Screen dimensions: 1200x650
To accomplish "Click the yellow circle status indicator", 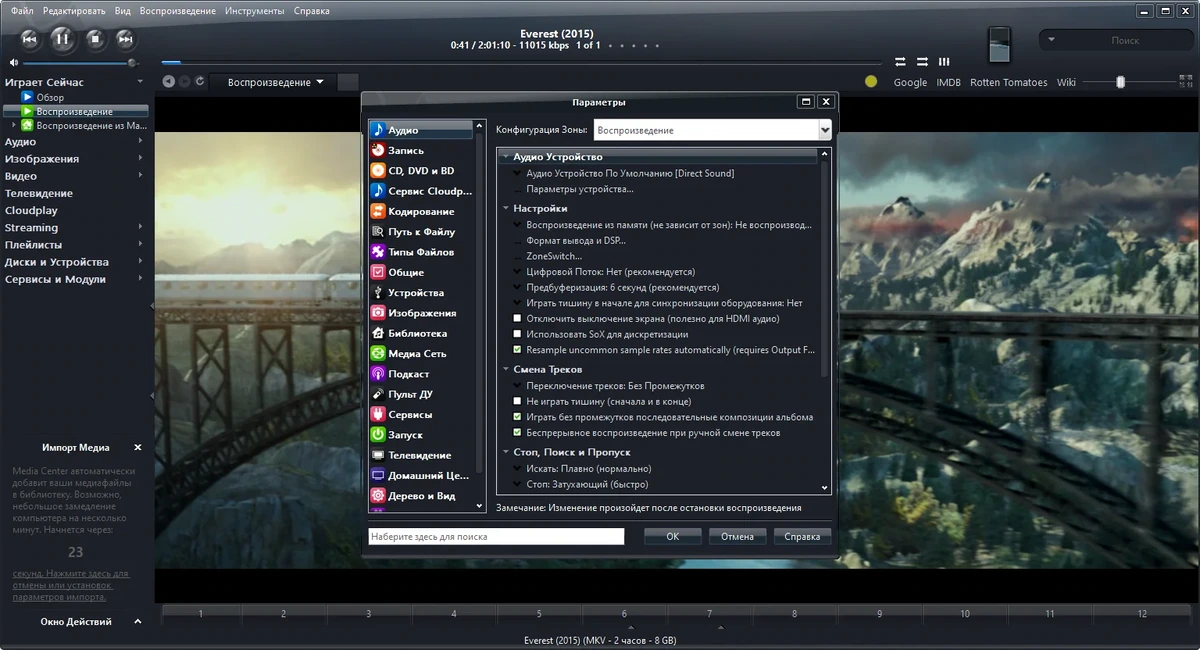I will click(x=871, y=82).
